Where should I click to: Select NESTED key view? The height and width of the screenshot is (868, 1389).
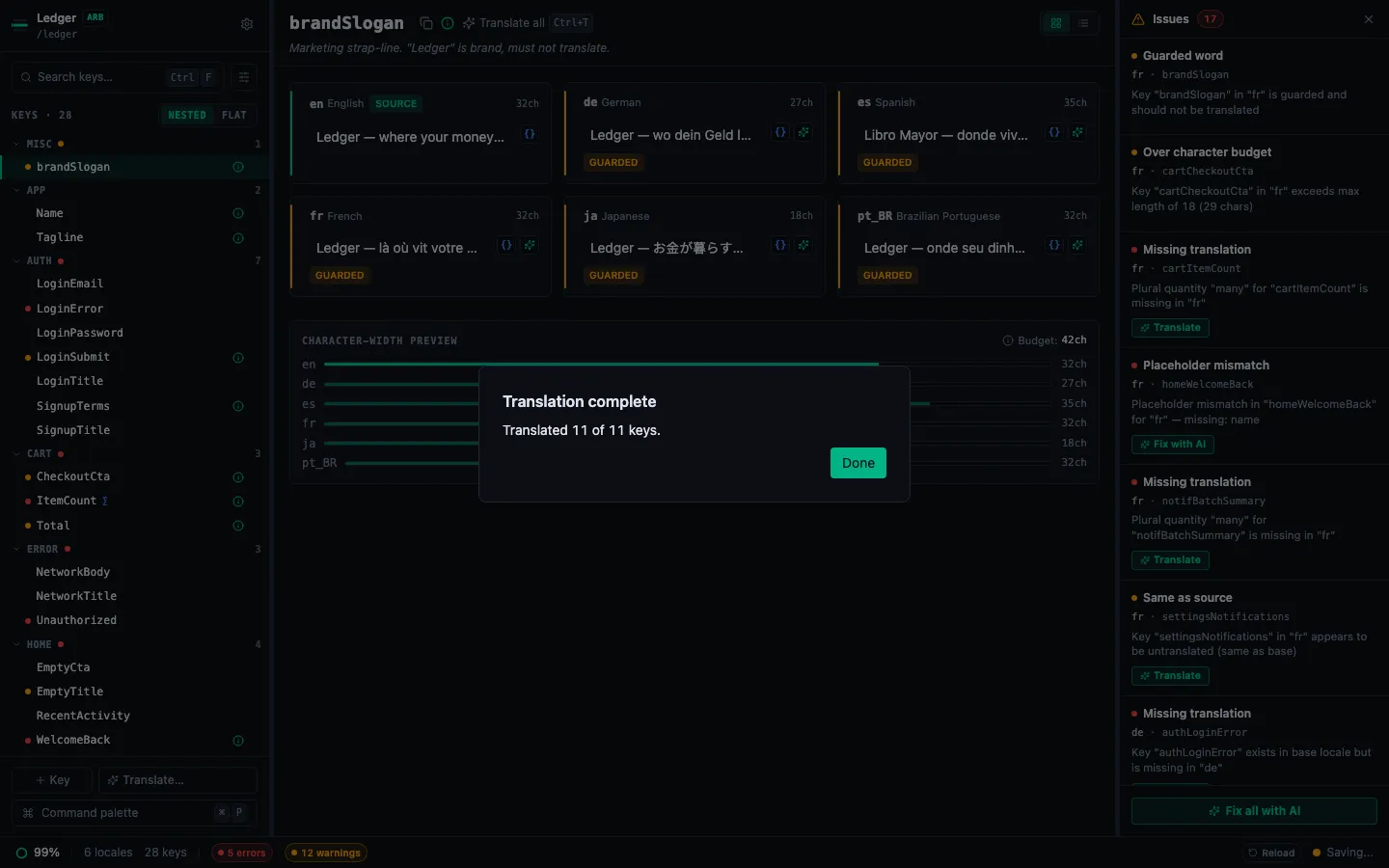pyautogui.click(x=187, y=115)
